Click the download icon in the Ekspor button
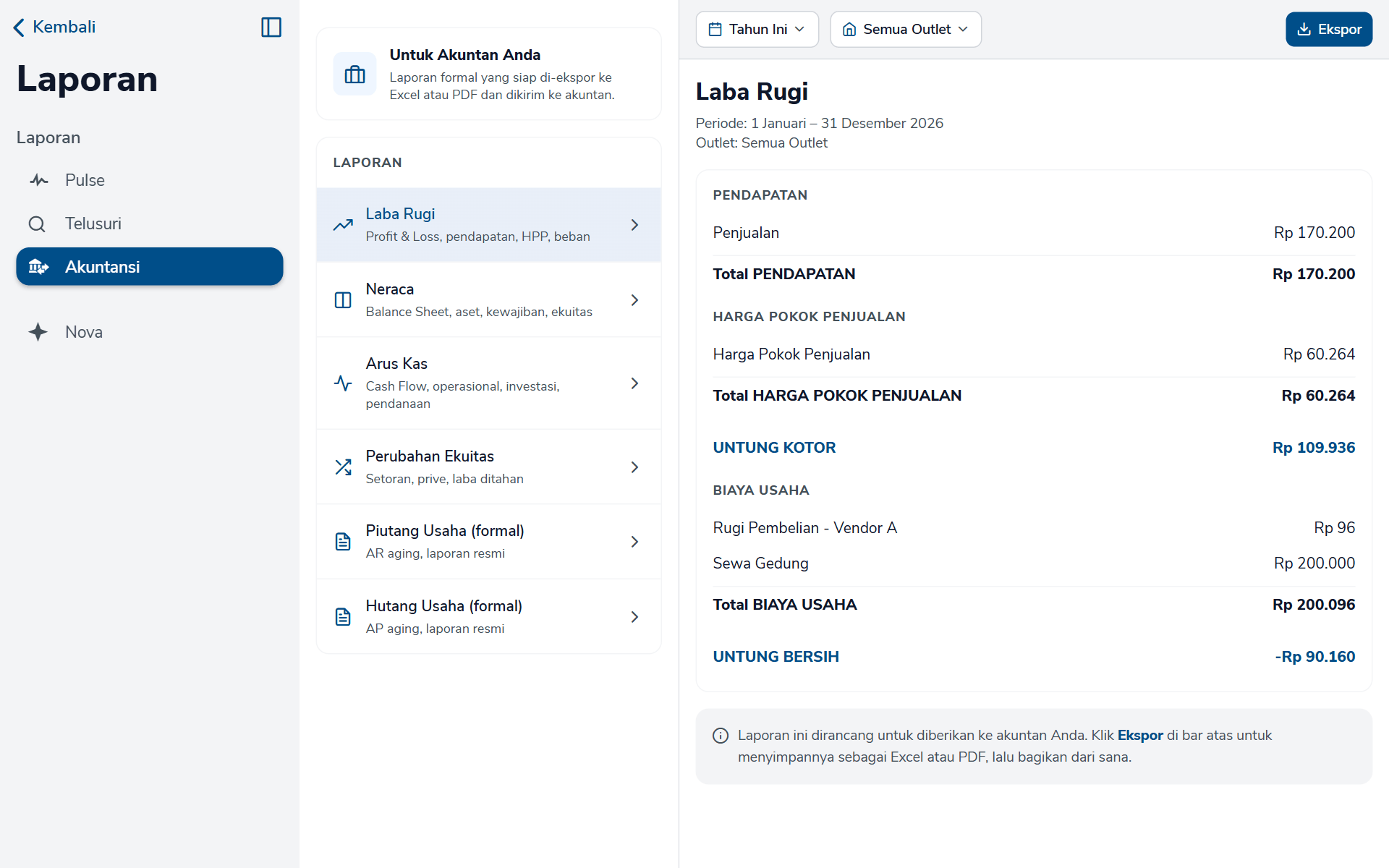Screen dimensions: 1389x868 (x=1304, y=29)
